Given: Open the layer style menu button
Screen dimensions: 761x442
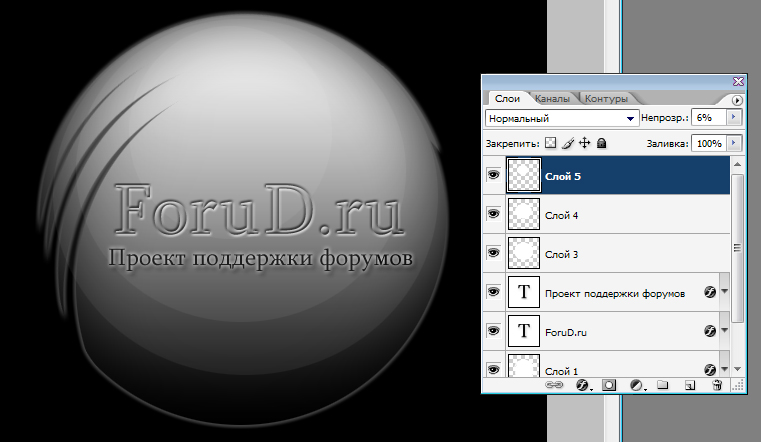Looking at the screenshot, I should point(583,385).
